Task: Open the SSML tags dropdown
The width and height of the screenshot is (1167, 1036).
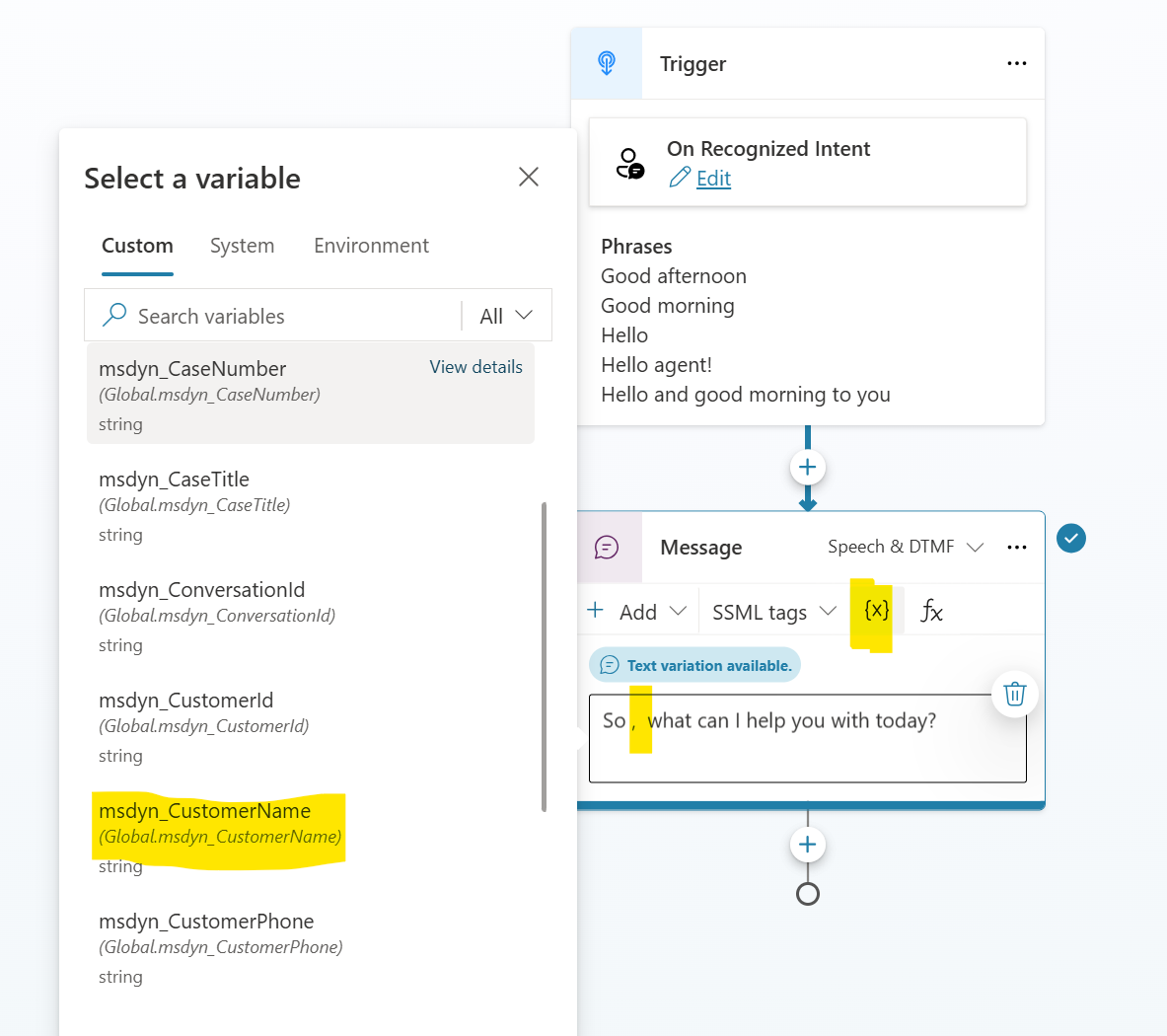Action: click(774, 612)
